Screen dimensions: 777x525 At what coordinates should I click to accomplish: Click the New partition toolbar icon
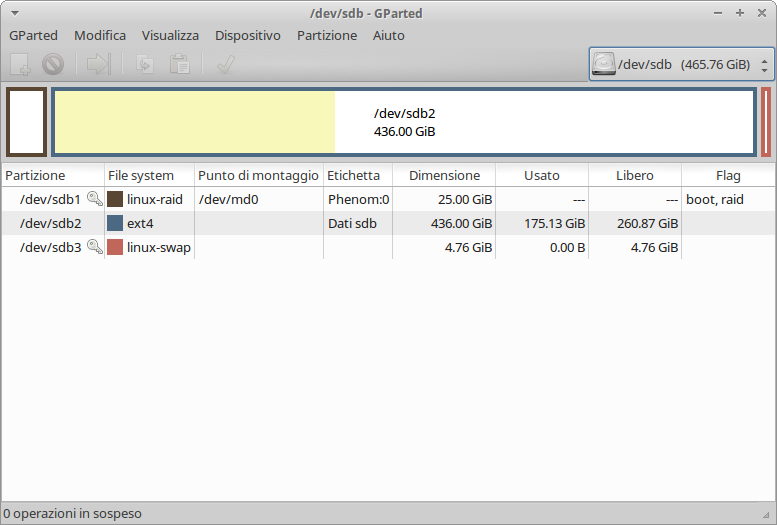21,65
